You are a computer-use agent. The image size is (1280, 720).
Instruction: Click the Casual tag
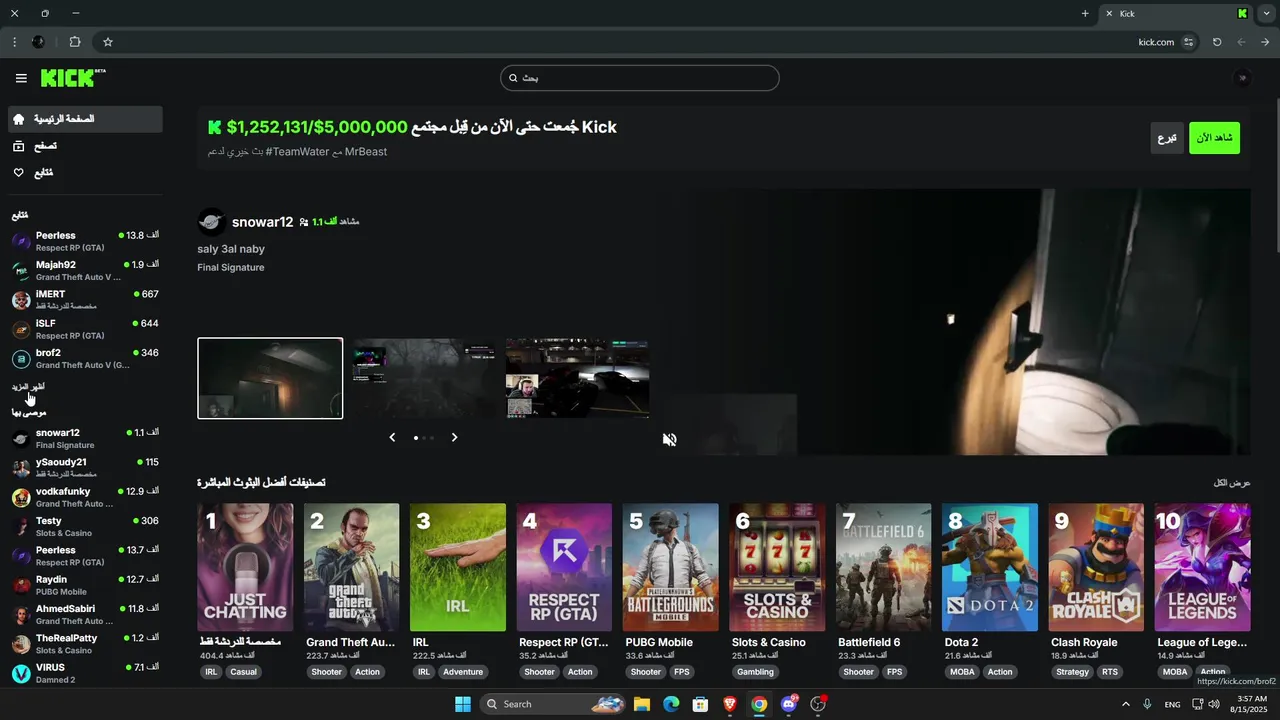click(x=244, y=672)
